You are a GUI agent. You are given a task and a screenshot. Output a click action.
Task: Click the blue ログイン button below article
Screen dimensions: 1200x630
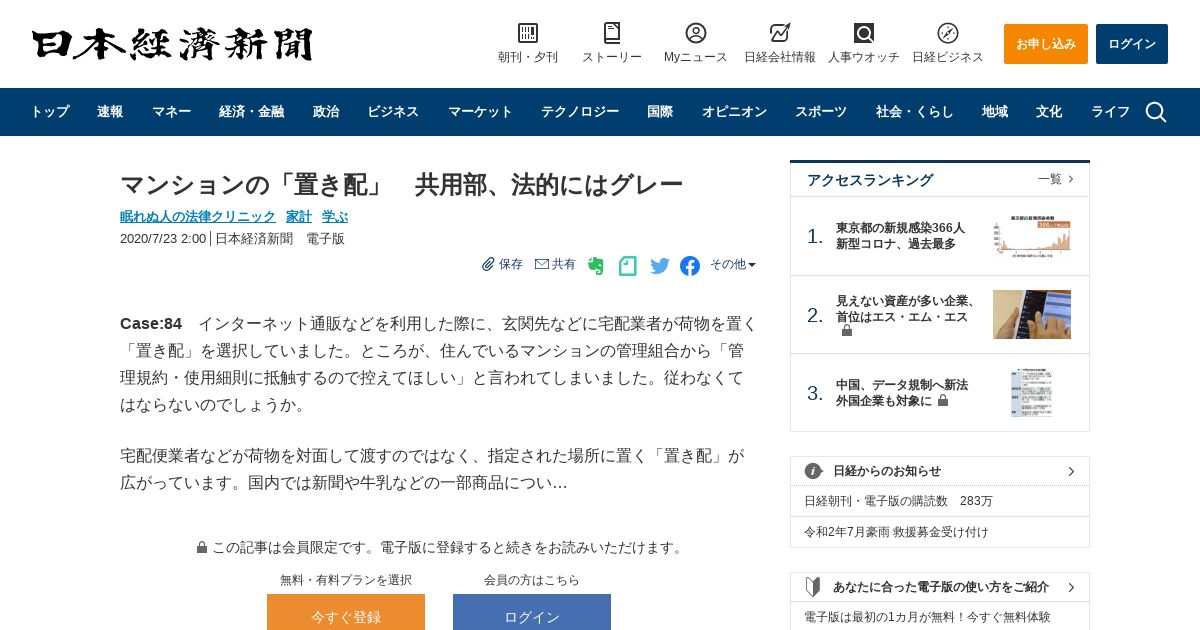[x=532, y=612]
